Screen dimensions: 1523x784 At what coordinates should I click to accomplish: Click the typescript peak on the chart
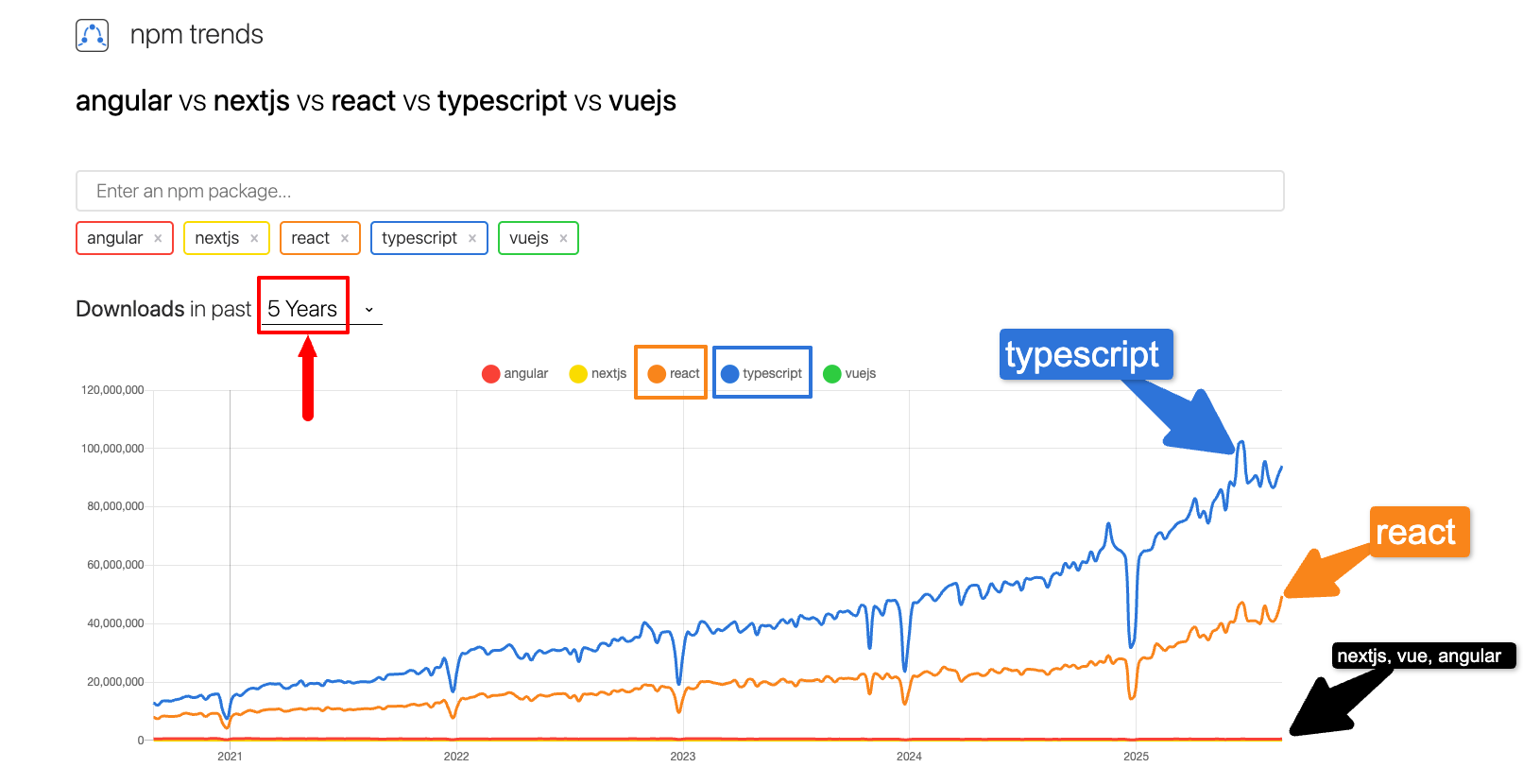point(1241,442)
